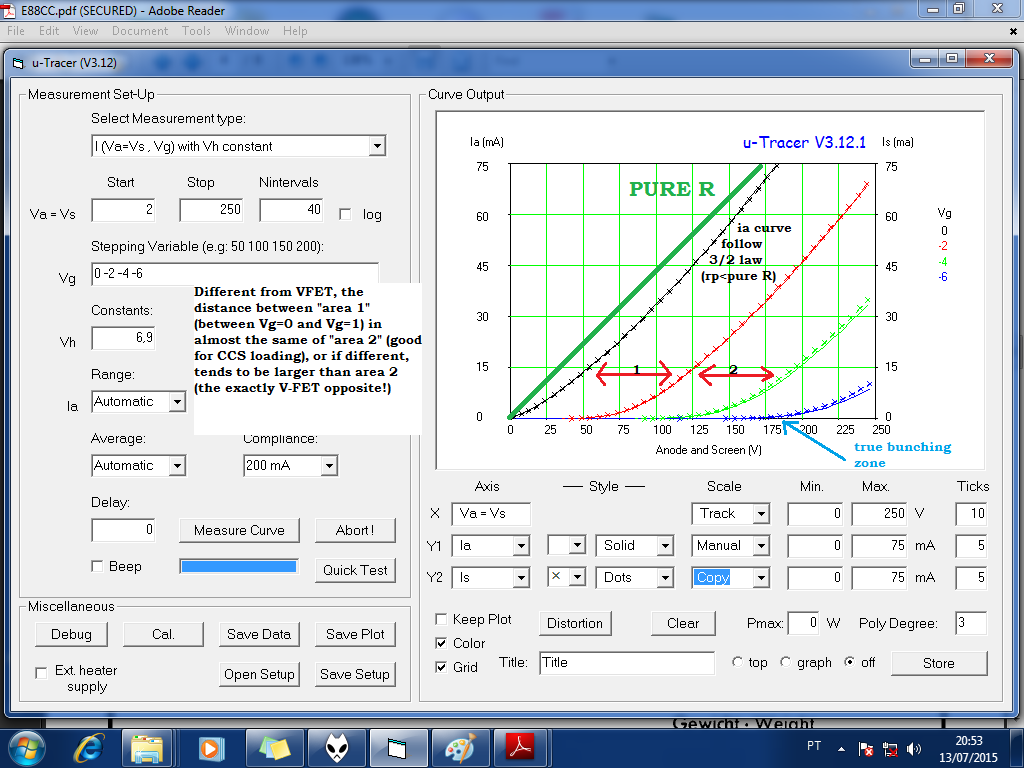Open X scale Track dropdown
This screenshot has width=1024, height=768.
tap(761, 514)
